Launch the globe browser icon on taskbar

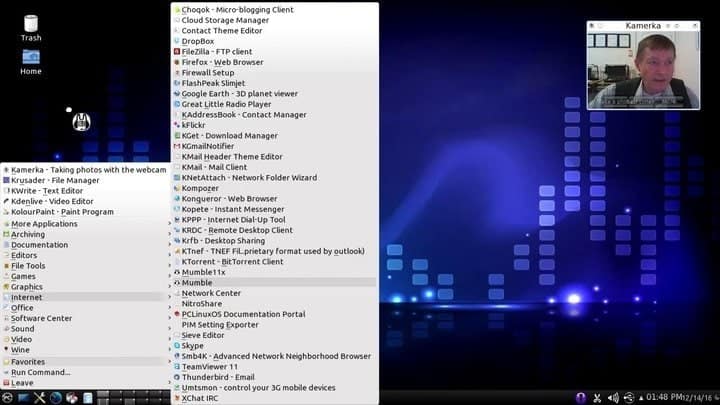tap(56, 398)
